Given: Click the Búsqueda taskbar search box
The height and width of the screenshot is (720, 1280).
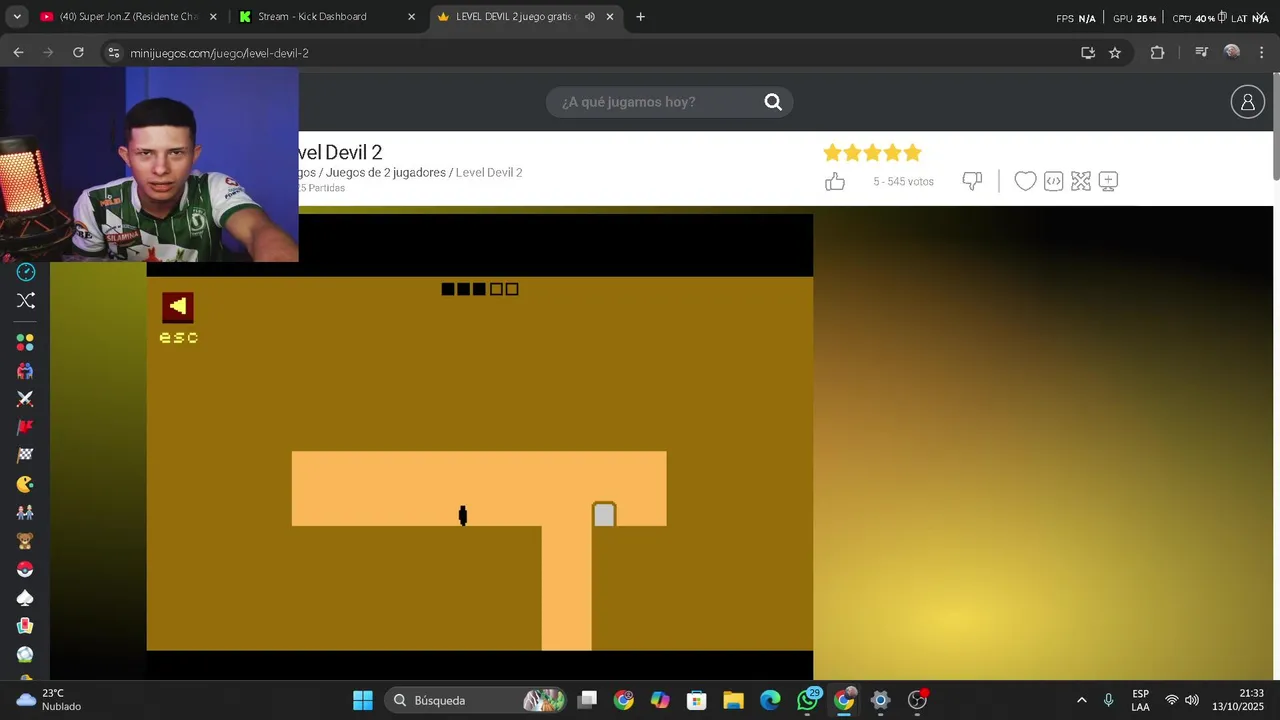Looking at the screenshot, I should (477, 700).
